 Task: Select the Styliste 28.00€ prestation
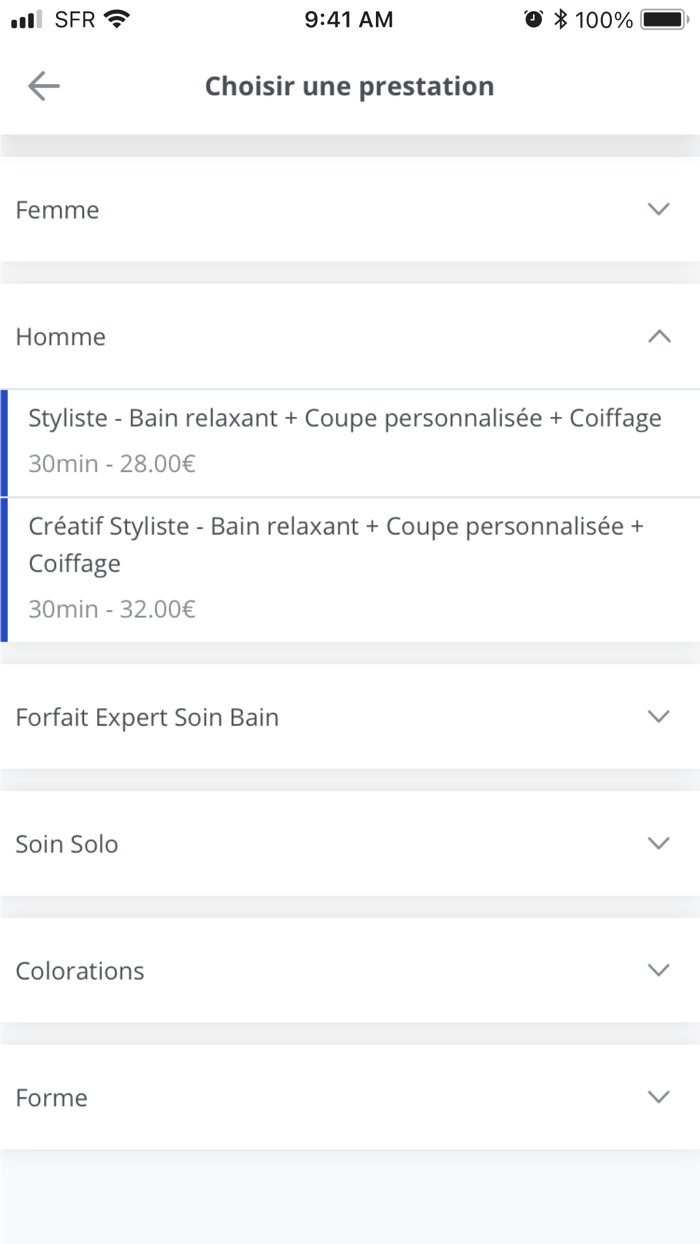coord(350,438)
